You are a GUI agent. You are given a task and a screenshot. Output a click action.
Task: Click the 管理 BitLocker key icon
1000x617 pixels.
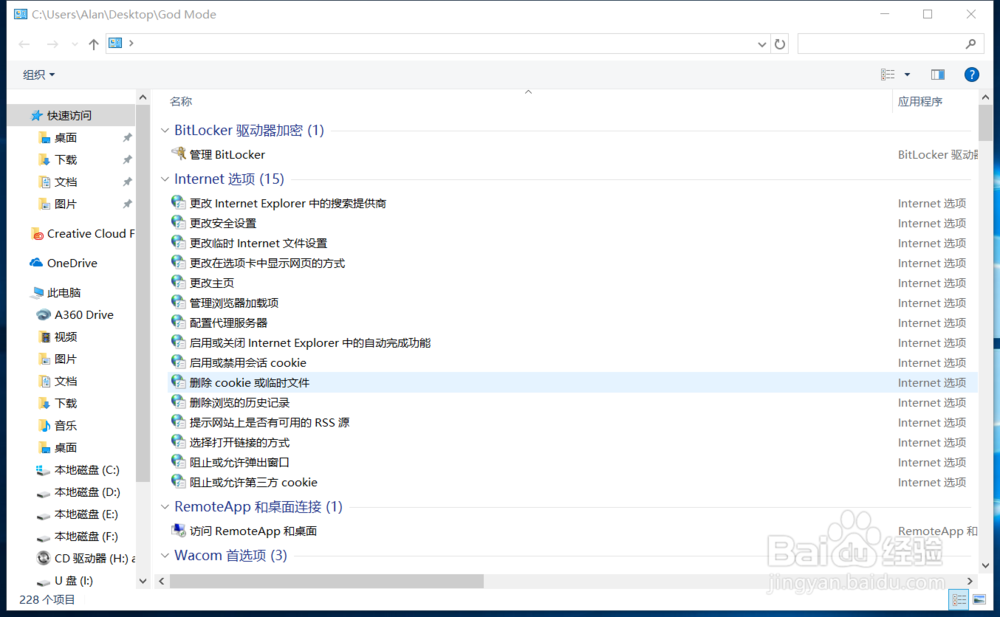[x=179, y=154]
